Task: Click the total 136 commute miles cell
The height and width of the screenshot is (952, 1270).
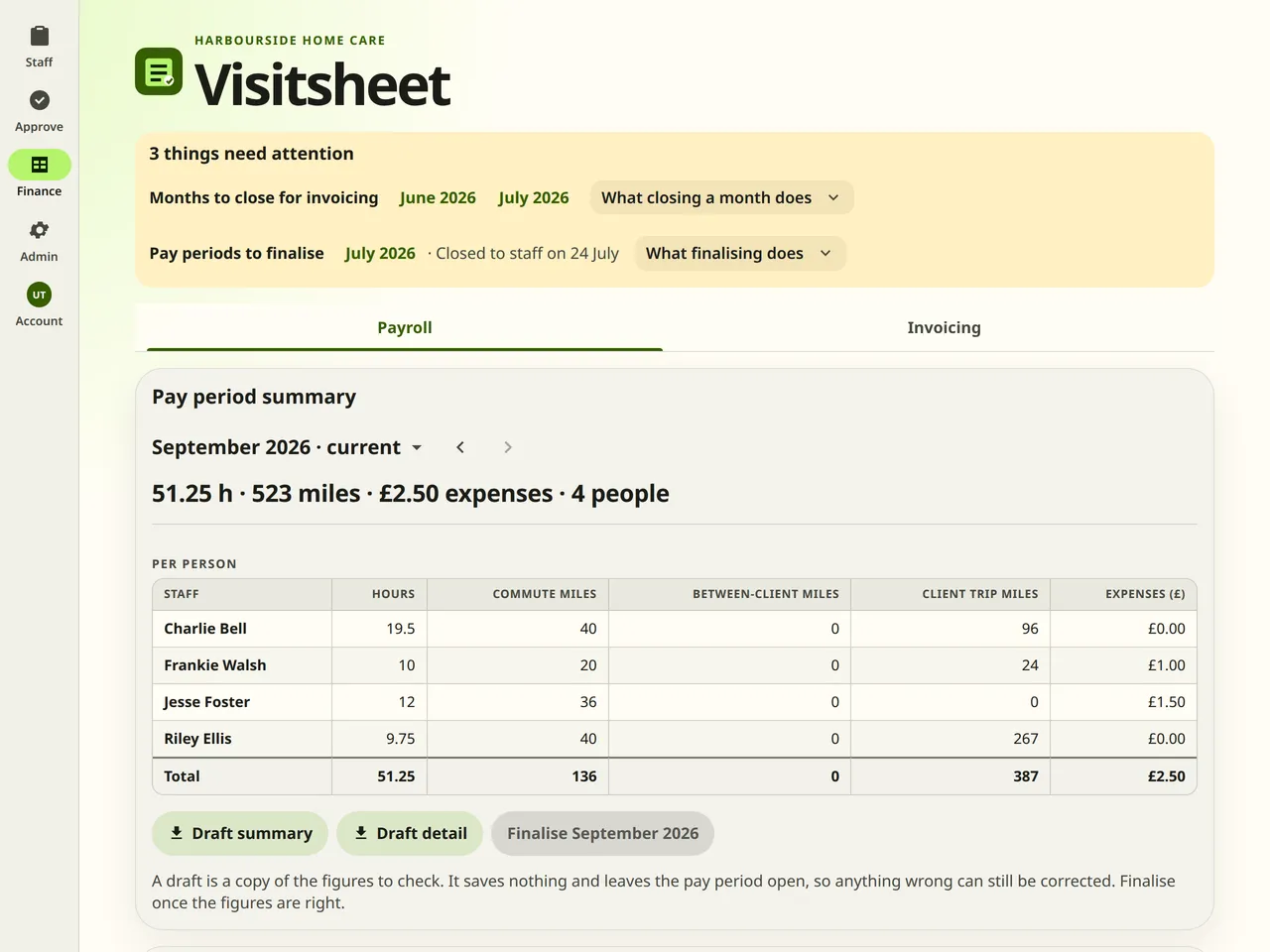Action: (518, 776)
